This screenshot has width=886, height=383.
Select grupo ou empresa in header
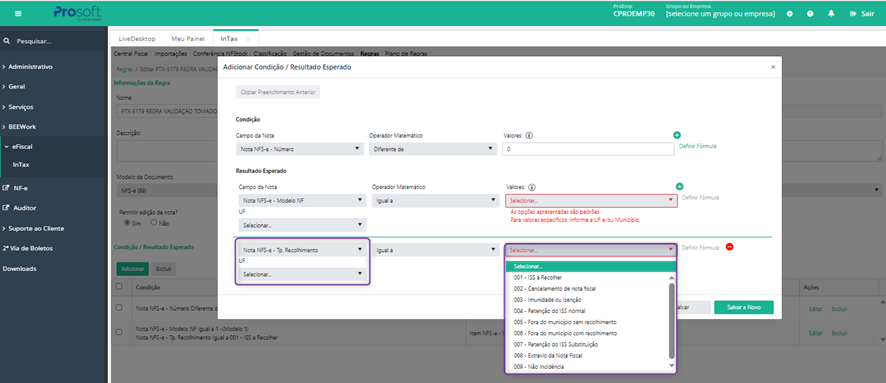pyautogui.click(x=720, y=14)
